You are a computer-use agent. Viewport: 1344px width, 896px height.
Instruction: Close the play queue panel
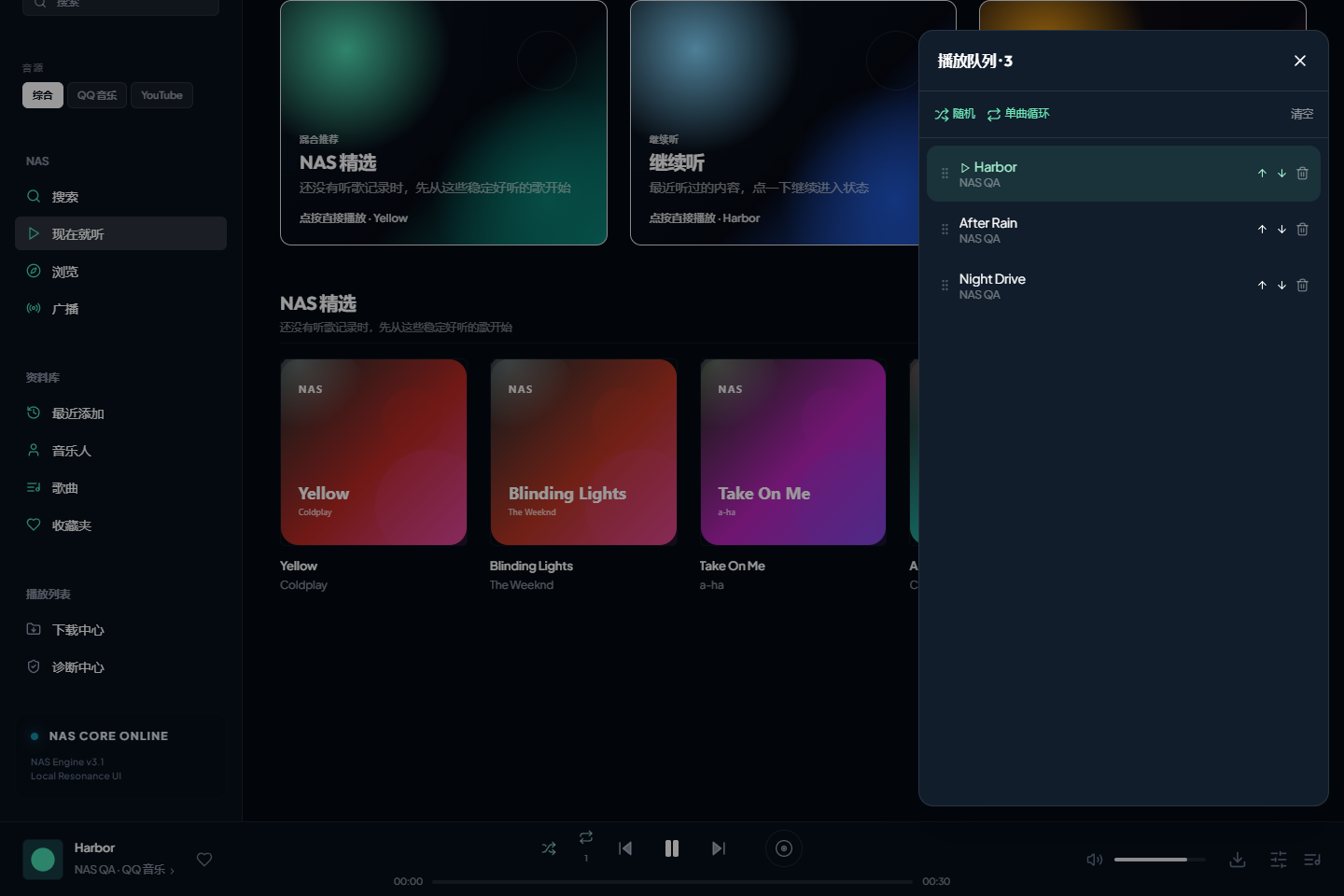click(x=1300, y=61)
